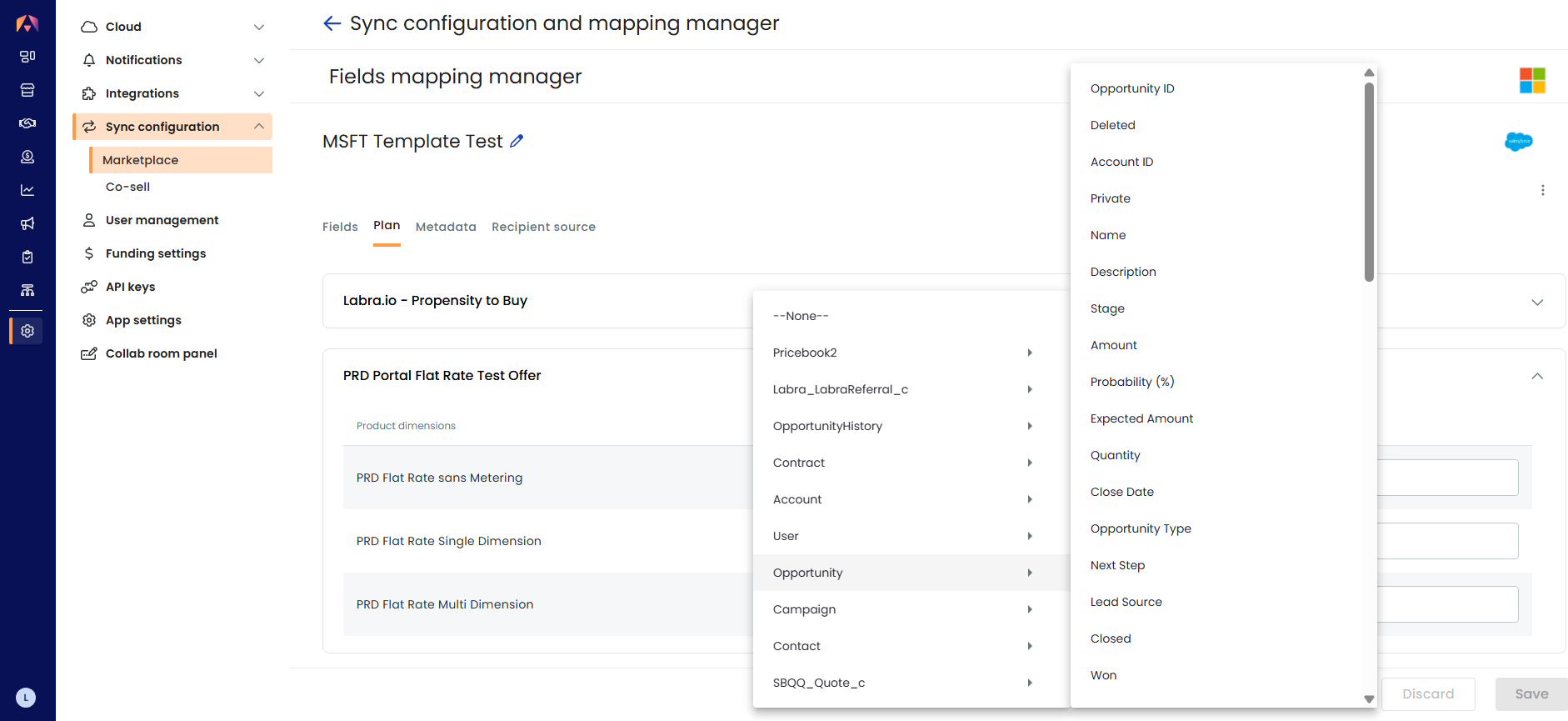Click the Discard button

click(1428, 693)
